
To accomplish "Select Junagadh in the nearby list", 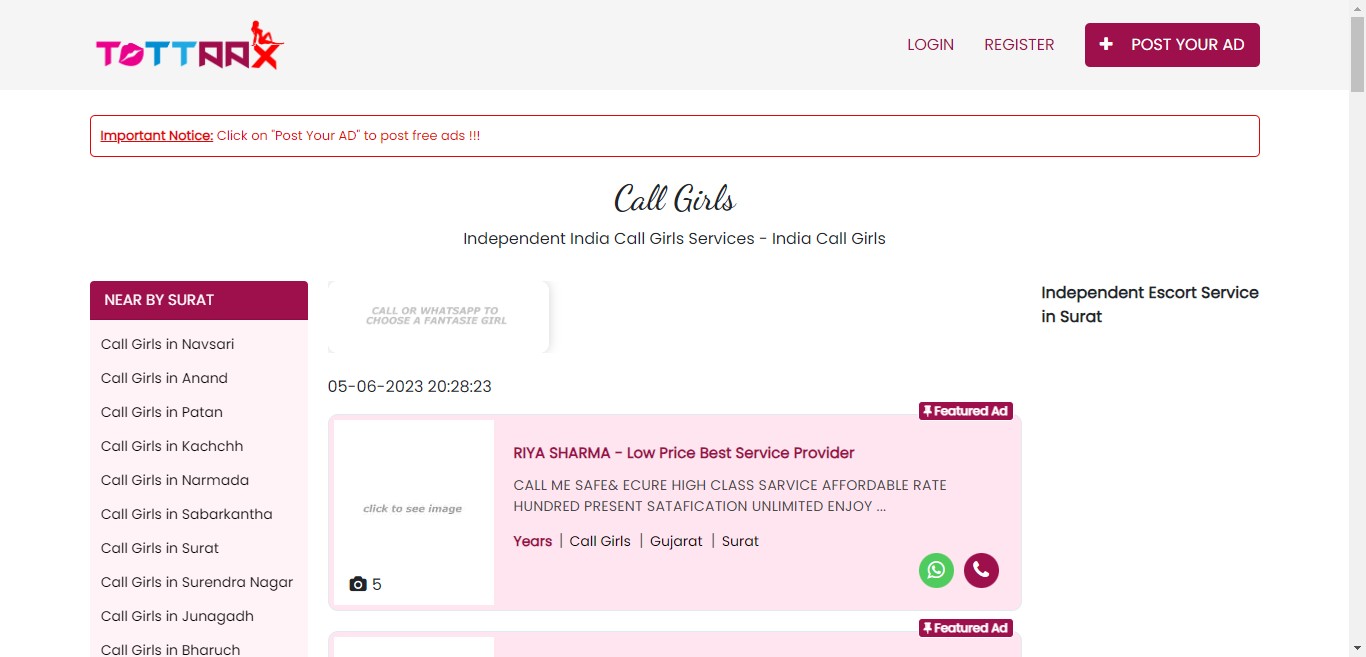I will tap(177, 616).
